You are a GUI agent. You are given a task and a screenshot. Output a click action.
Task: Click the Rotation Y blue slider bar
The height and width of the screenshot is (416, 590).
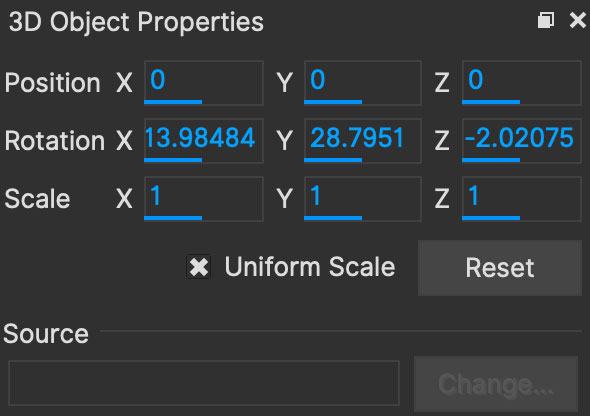tap(333, 160)
